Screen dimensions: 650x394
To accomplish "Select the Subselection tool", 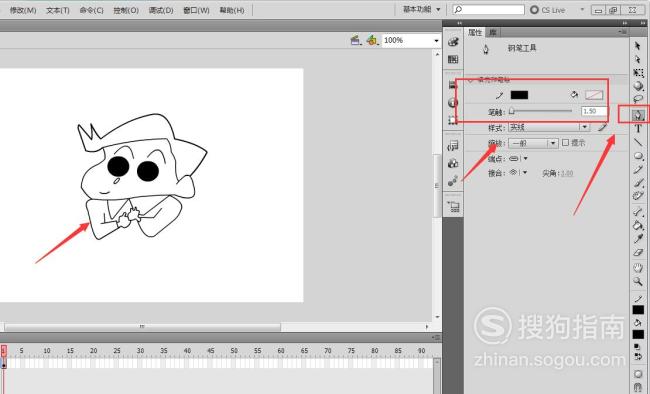I will point(638,59).
